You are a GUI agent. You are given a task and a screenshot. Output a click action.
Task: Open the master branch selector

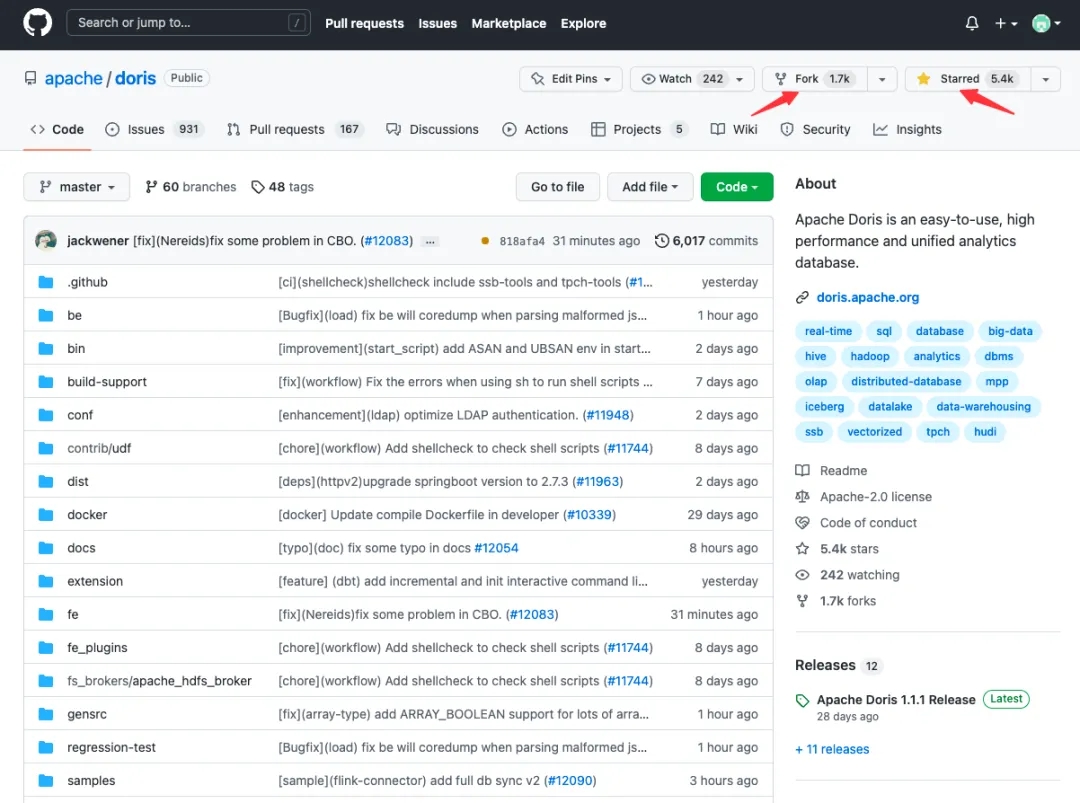(x=76, y=187)
